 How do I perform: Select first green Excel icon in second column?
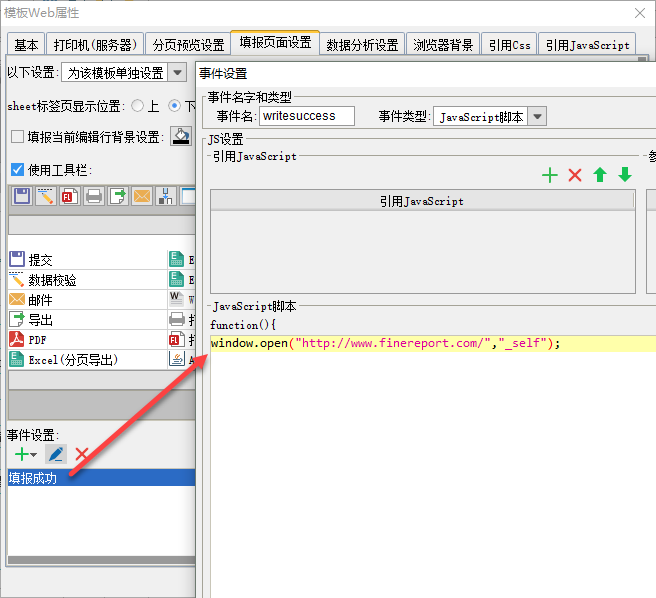coord(177,259)
